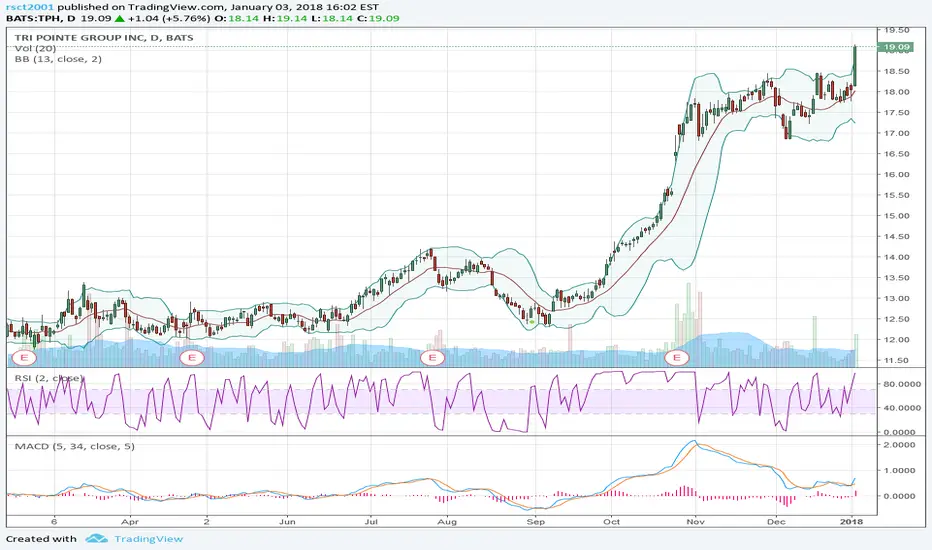The width and height of the screenshot is (932, 550).
Task: Open the rsct2001 author profile link
Action: pos(30,8)
